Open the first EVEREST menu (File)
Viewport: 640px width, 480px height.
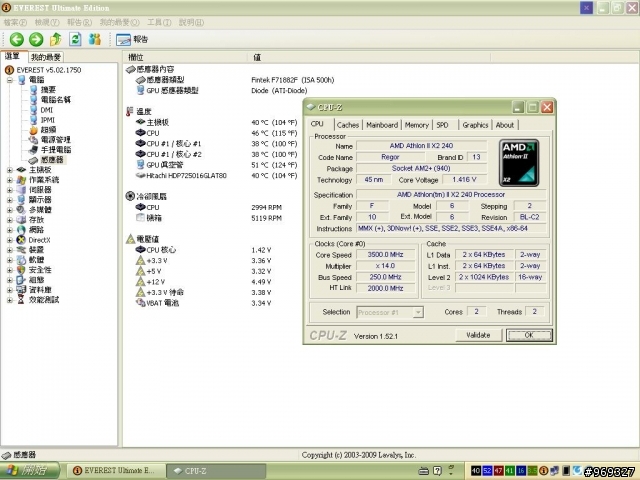(15, 22)
